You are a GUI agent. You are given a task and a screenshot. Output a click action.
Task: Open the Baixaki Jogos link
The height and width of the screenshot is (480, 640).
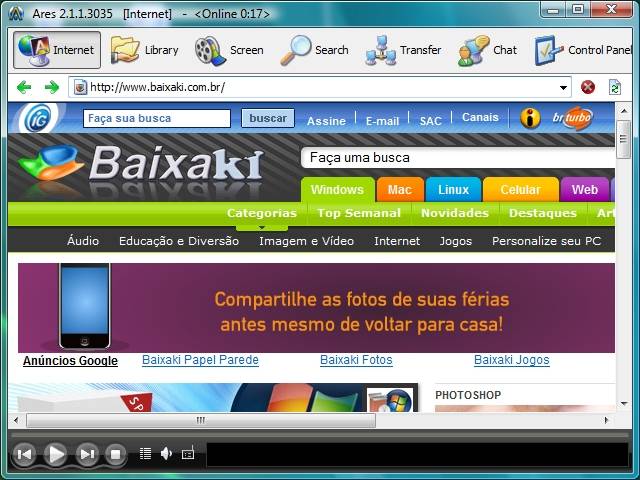(512, 360)
